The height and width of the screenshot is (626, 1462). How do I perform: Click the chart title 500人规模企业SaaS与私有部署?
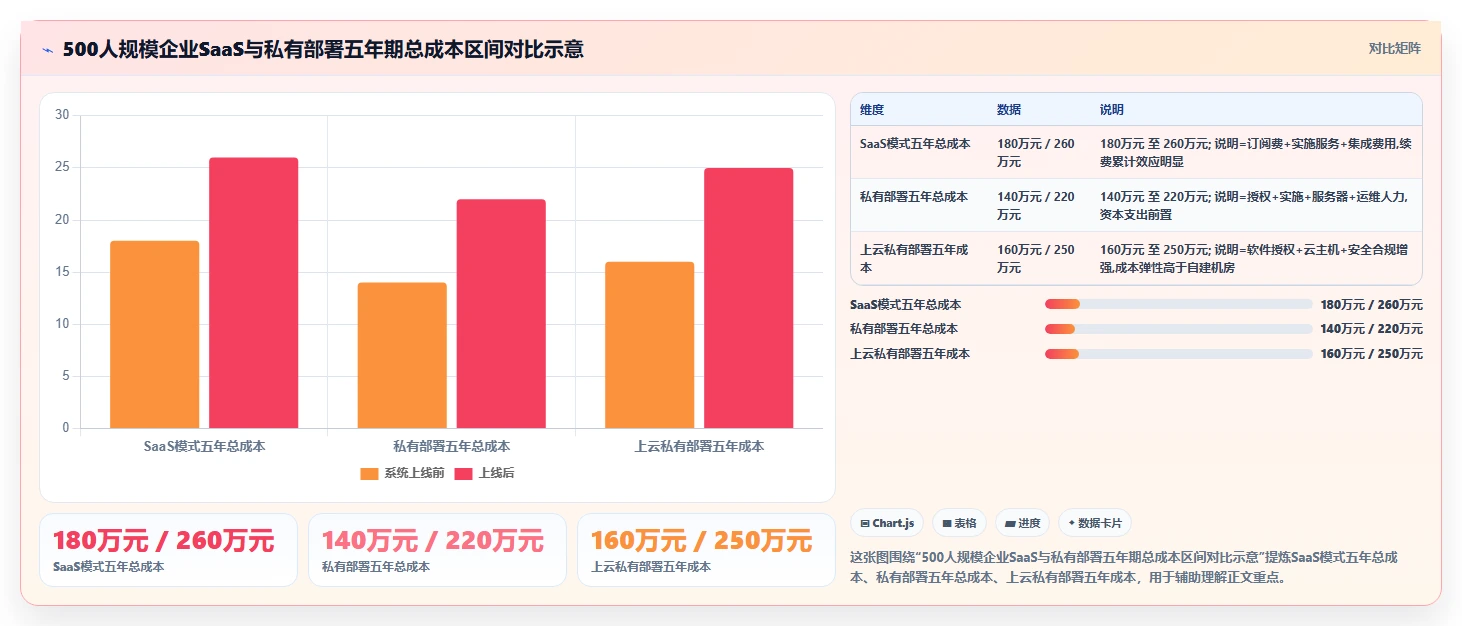(x=323, y=49)
